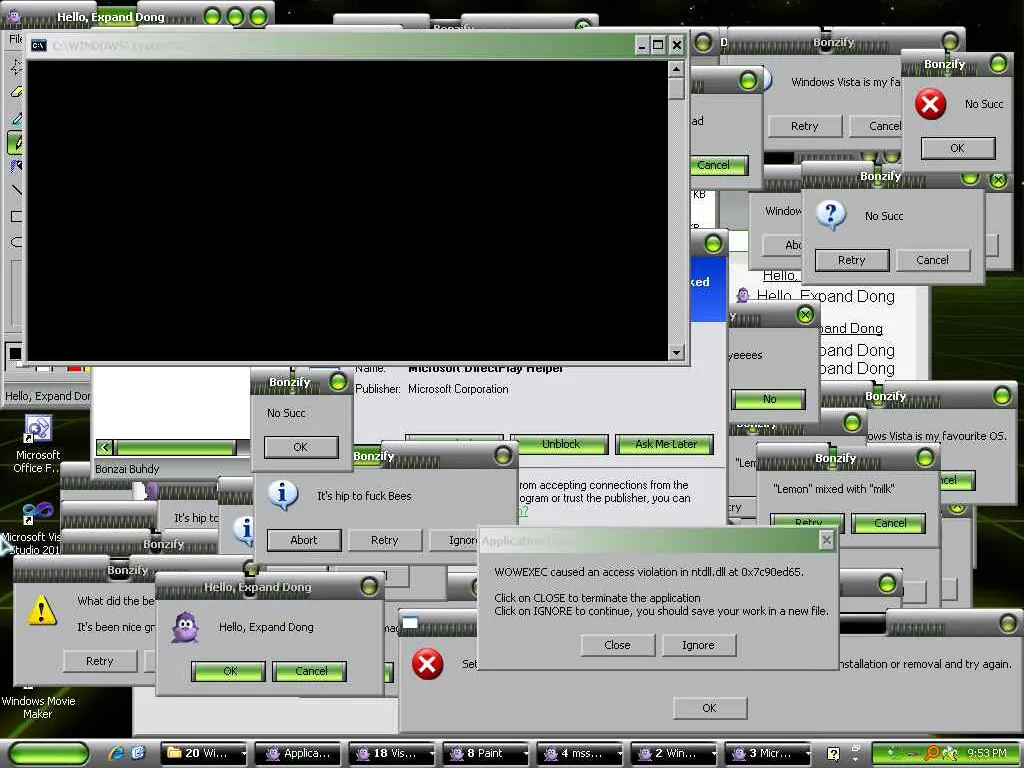This screenshot has height=768, width=1024.
Task: Open the 20 Windows Explorer taskbar group
Action: tap(204, 753)
